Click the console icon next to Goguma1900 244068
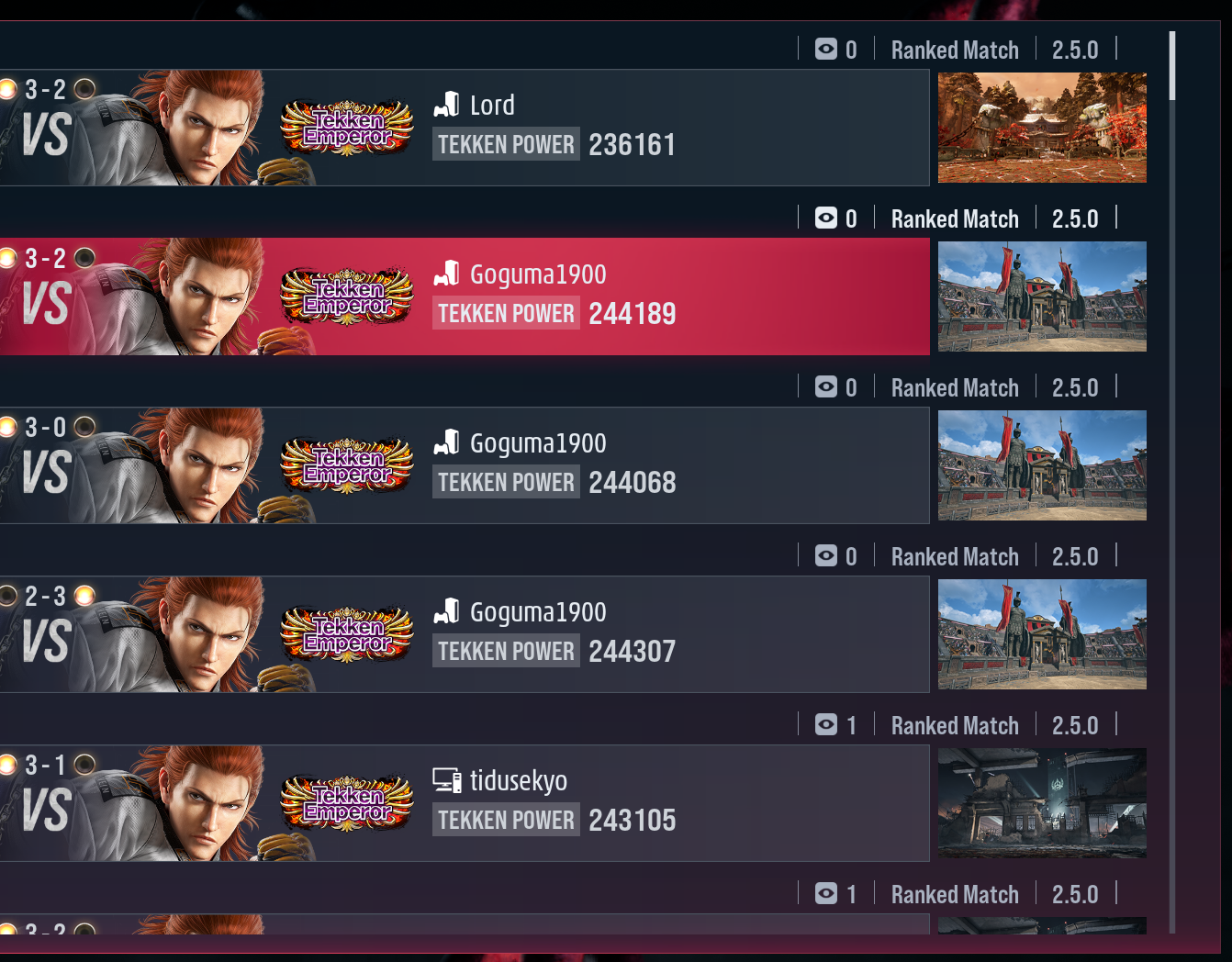 click(x=446, y=442)
